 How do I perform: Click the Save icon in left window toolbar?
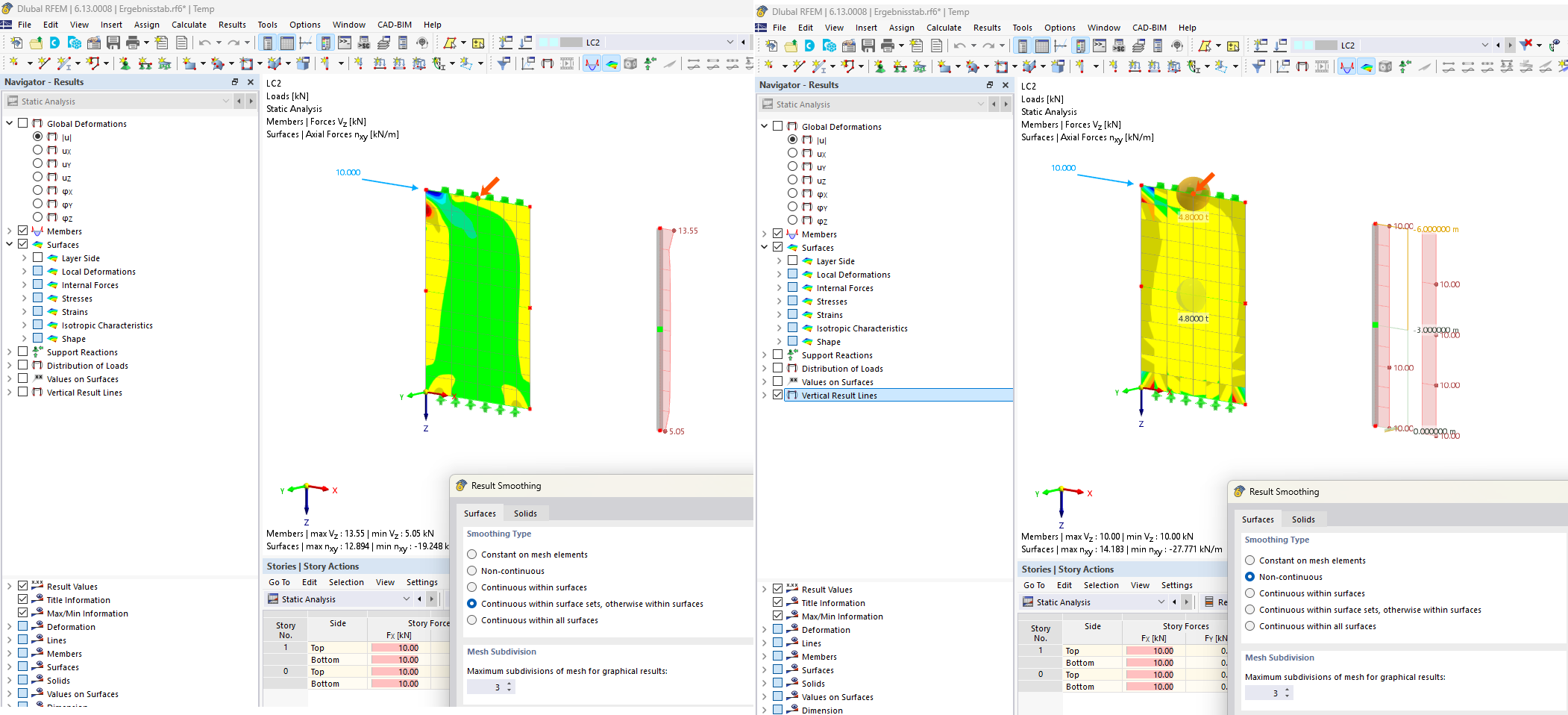click(x=113, y=43)
